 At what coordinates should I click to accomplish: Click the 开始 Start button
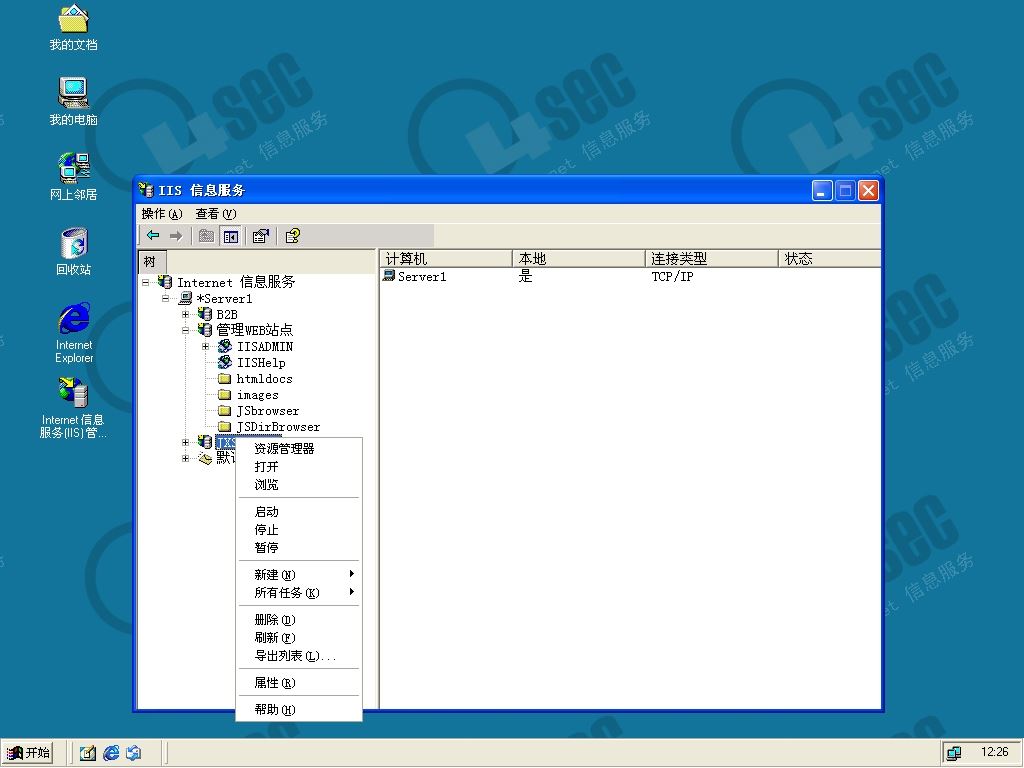(28, 753)
